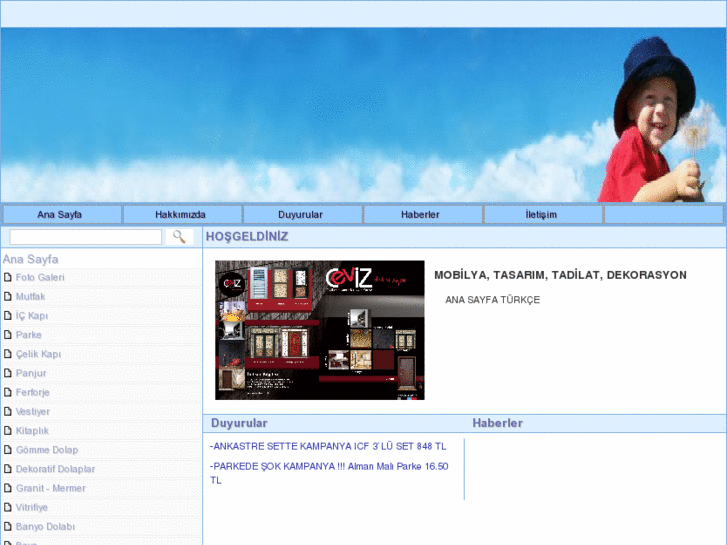Open the Çelik Kapı category link
The width and height of the screenshot is (727, 545).
(x=38, y=354)
